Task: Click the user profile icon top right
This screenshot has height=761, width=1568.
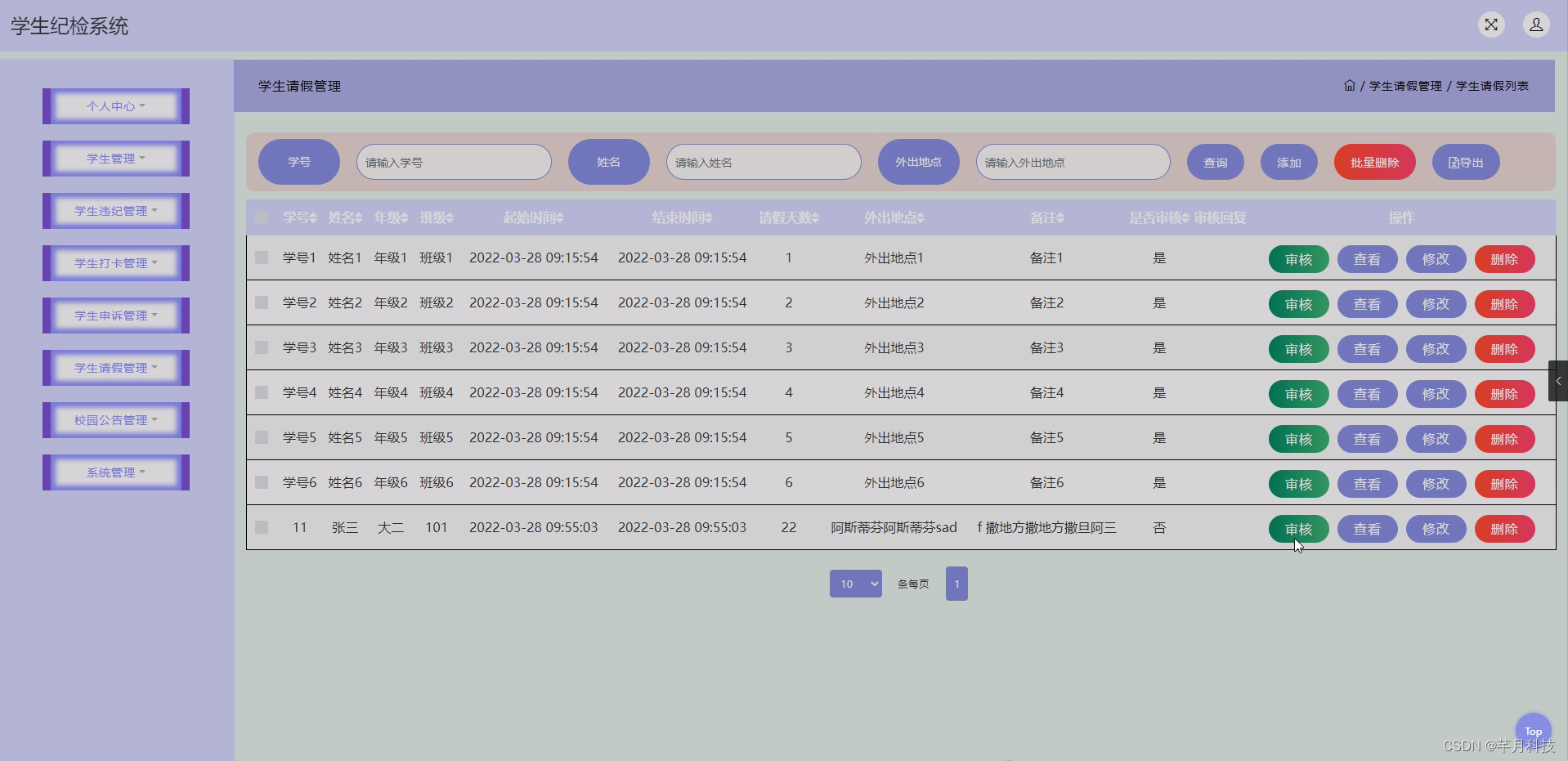Action: (1535, 25)
